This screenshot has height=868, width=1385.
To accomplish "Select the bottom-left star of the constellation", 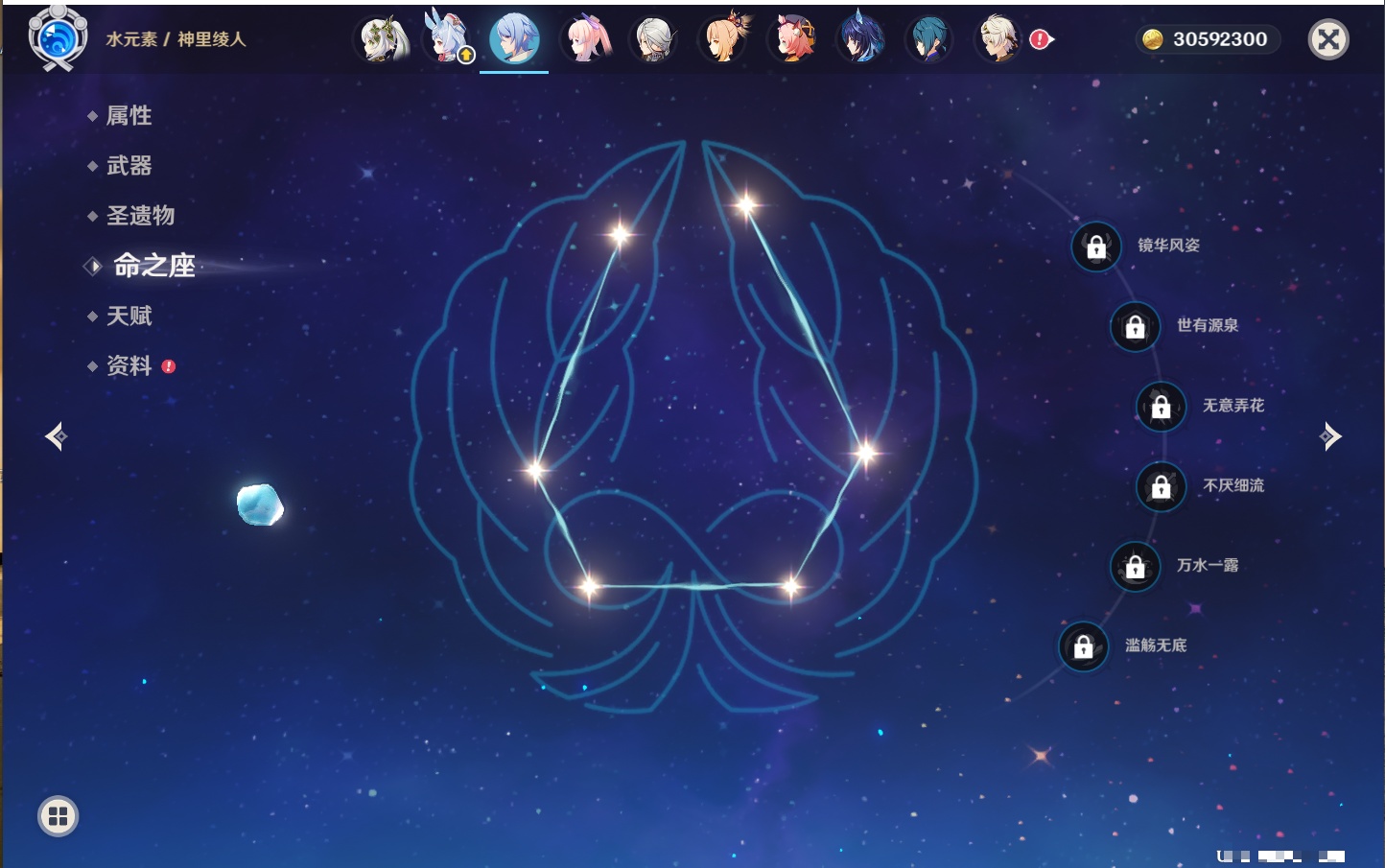I will pos(588,585).
